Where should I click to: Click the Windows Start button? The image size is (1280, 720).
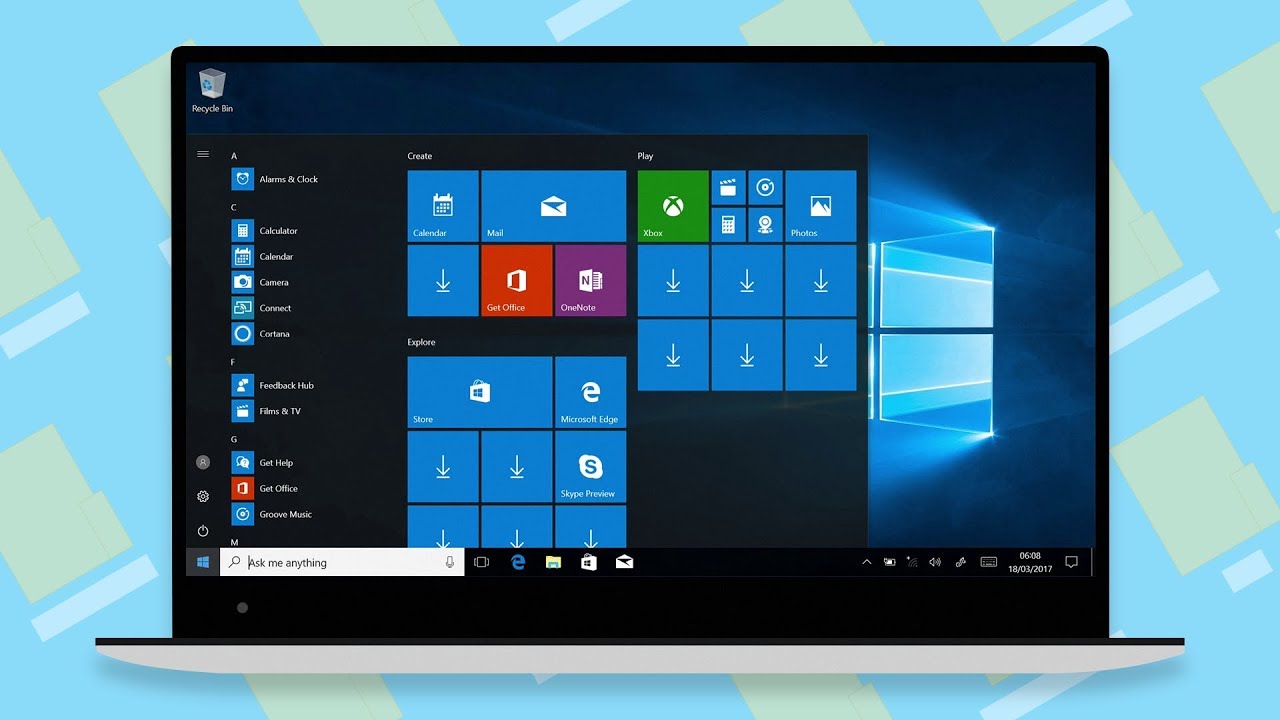point(203,562)
